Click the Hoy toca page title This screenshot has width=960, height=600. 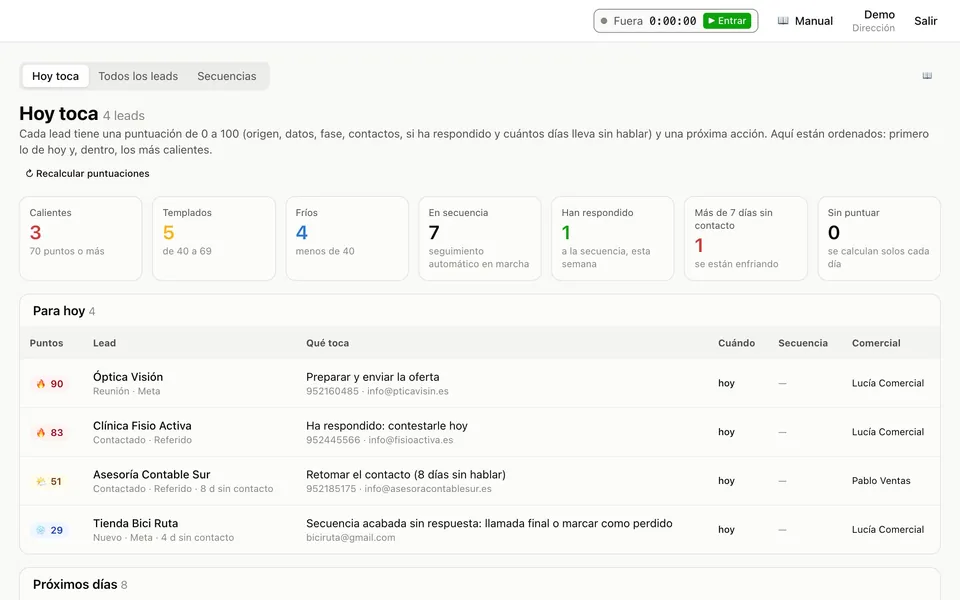[59, 114]
